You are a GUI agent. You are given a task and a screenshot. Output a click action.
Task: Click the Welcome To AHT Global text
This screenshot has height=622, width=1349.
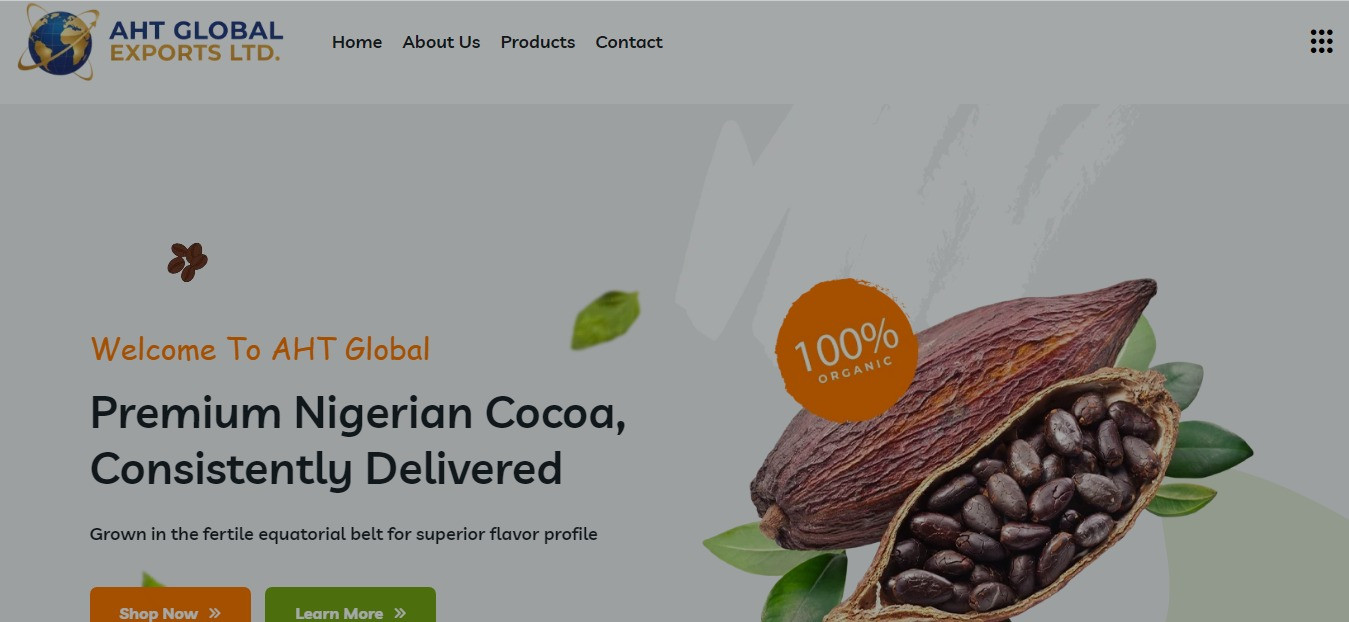(260, 349)
